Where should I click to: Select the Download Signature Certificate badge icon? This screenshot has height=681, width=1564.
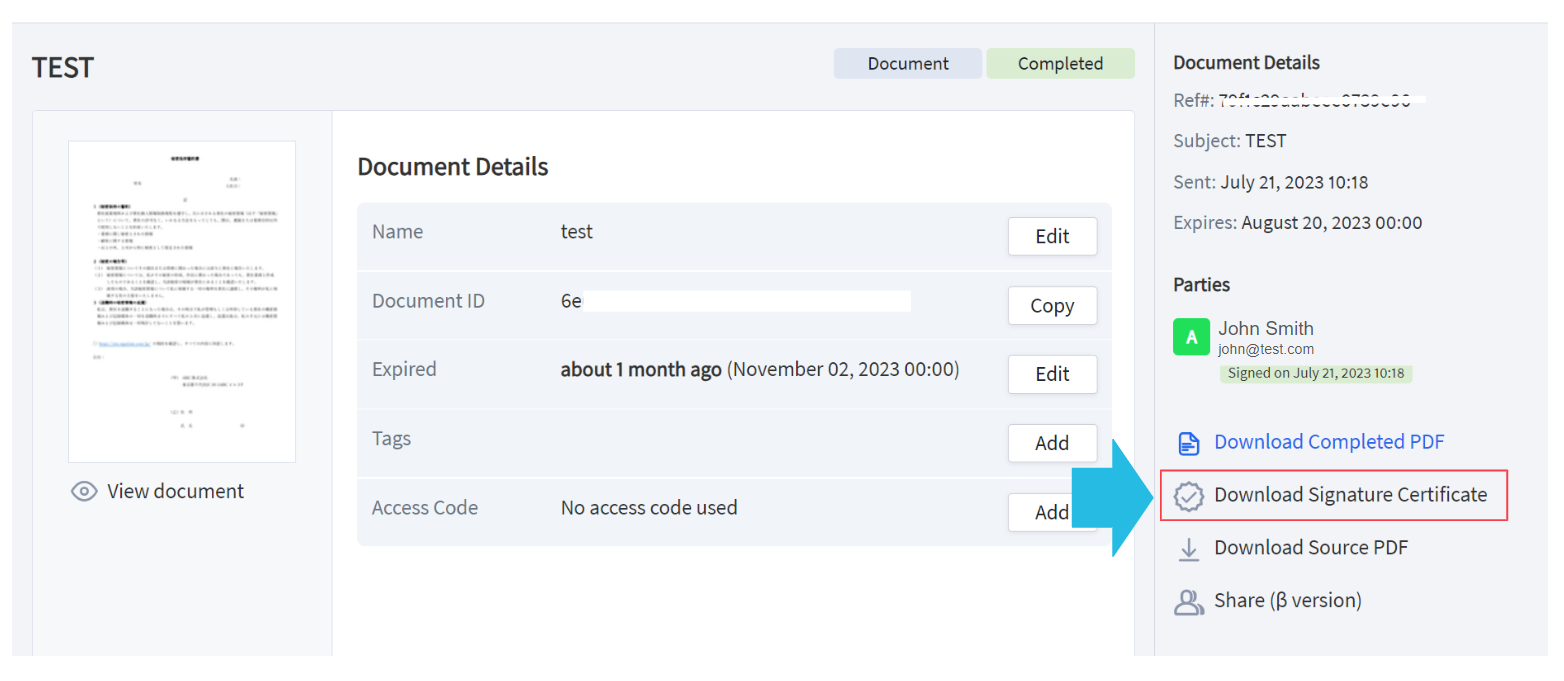pyautogui.click(x=1189, y=494)
